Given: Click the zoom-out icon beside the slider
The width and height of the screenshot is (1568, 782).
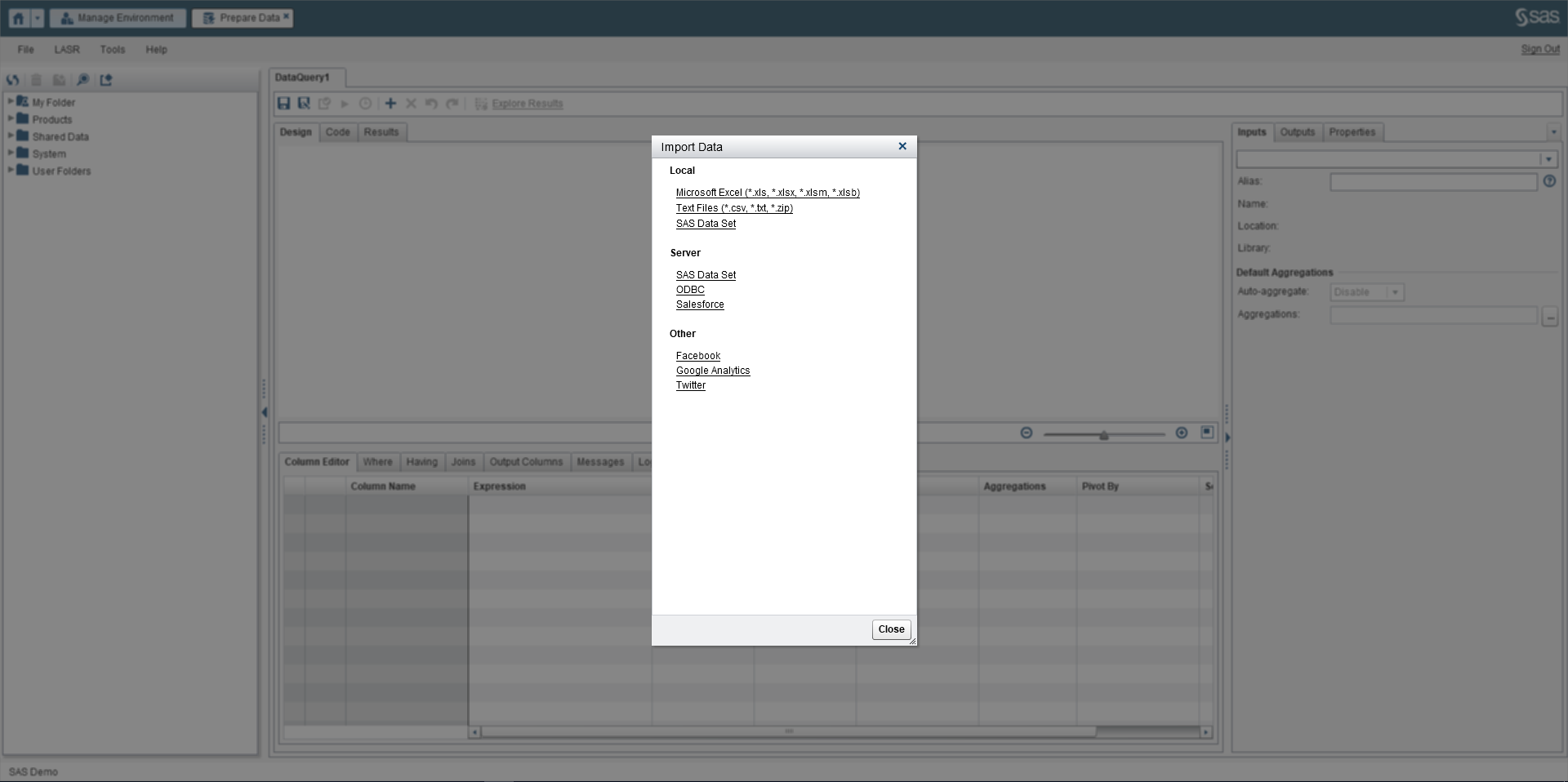Looking at the screenshot, I should 1027,433.
